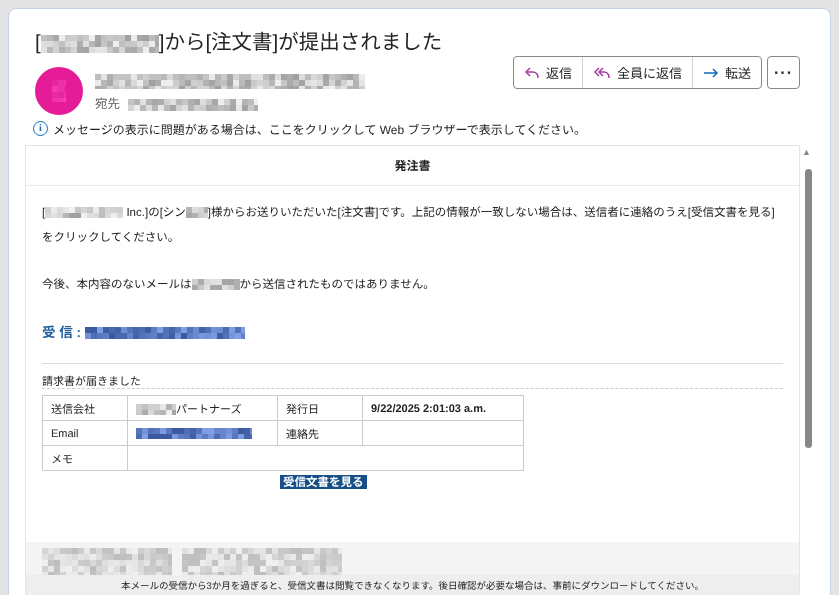Select the Email label cell
The width and height of the screenshot is (839, 595).
click(x=85, y=433)
